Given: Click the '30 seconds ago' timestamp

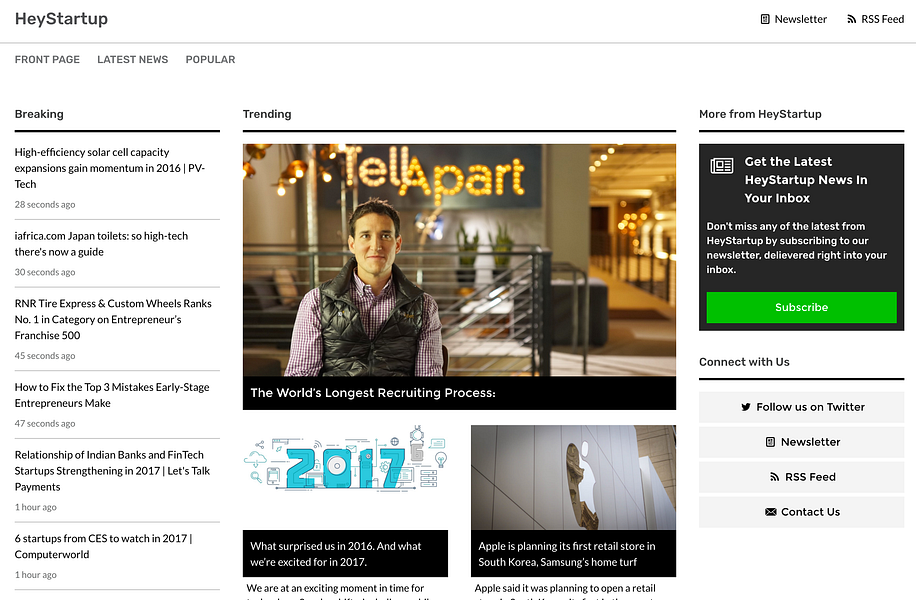Looking at the screenshot, I should click(45, 272).
